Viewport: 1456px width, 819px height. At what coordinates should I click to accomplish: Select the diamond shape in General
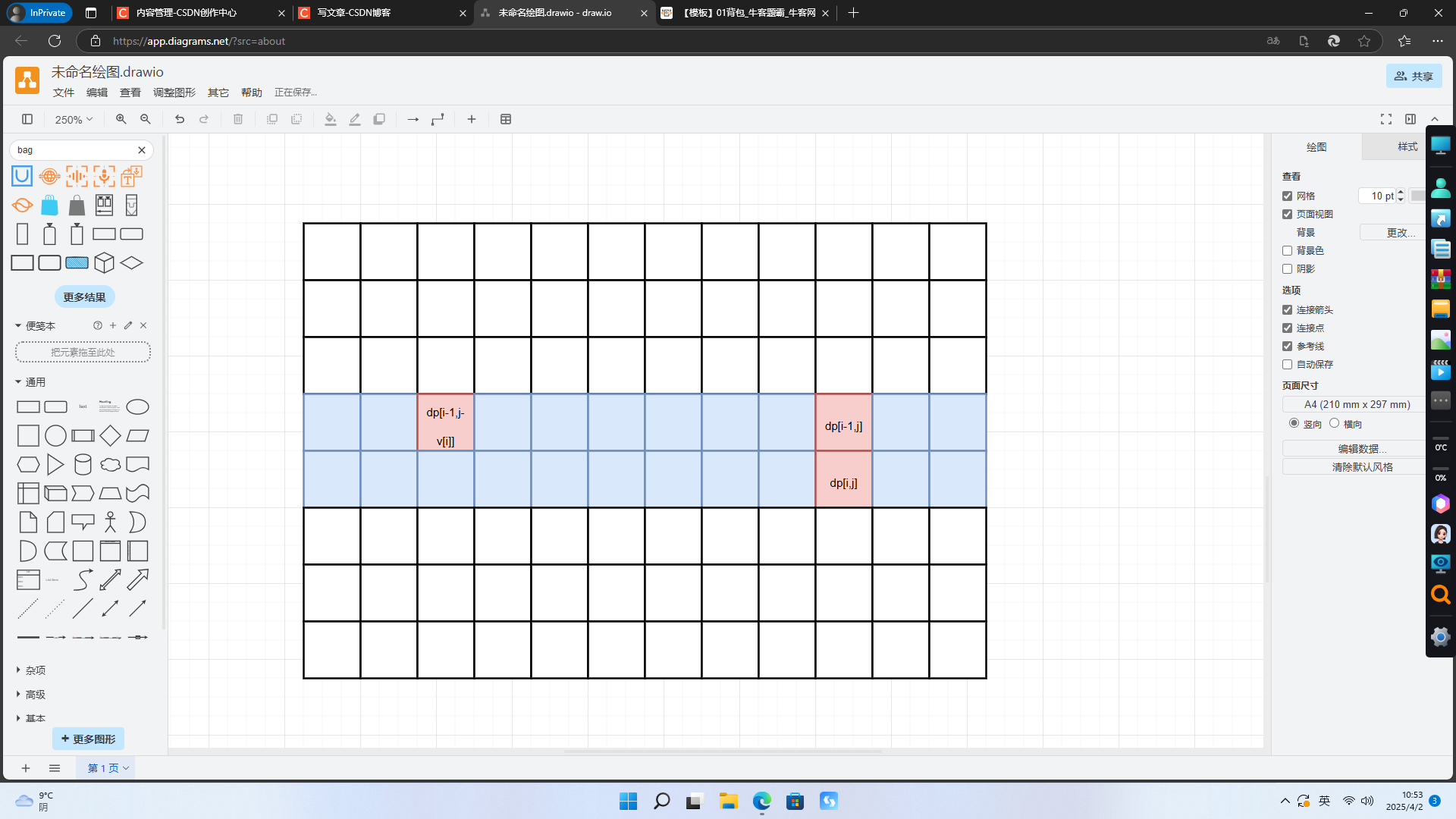pyautogui.click(x=110, y=435)
